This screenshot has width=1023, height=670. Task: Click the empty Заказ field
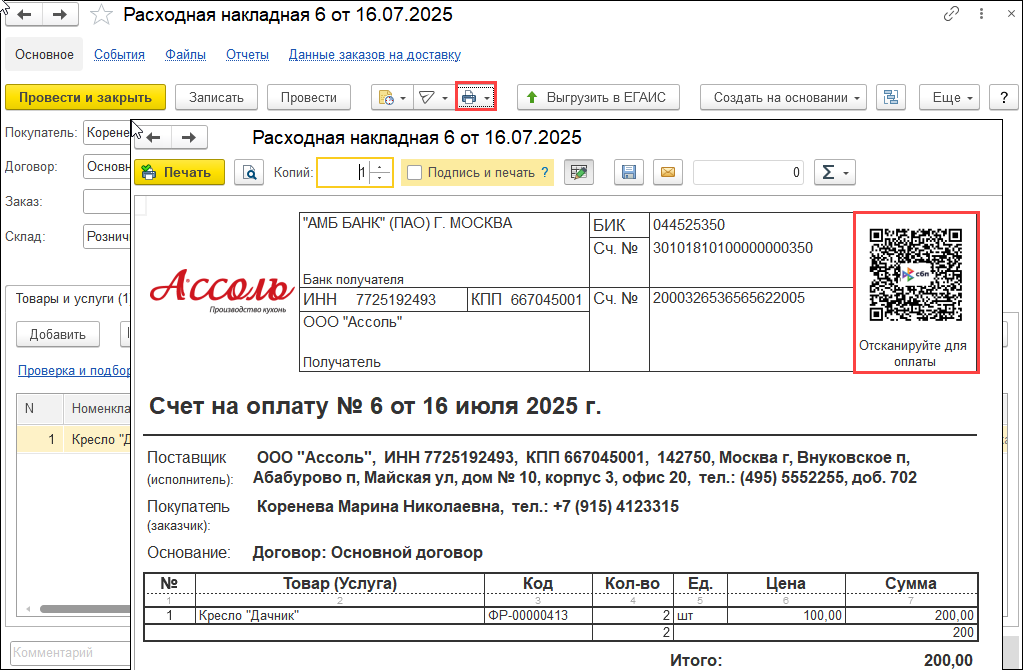click(x=107, y=202)
